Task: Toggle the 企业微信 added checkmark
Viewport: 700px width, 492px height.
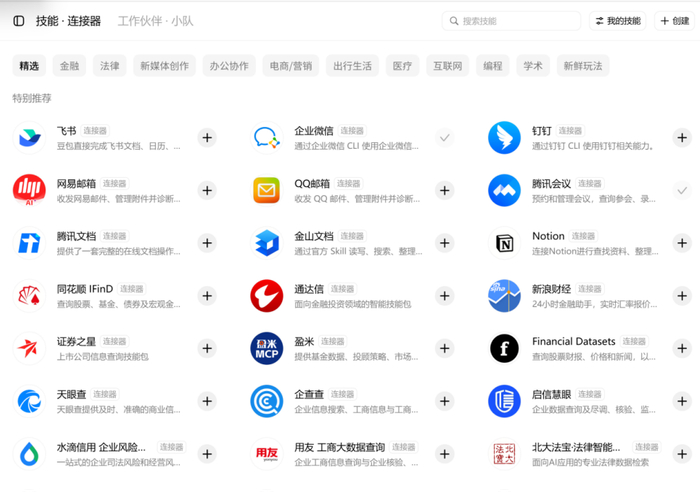Action: (445, 138)
